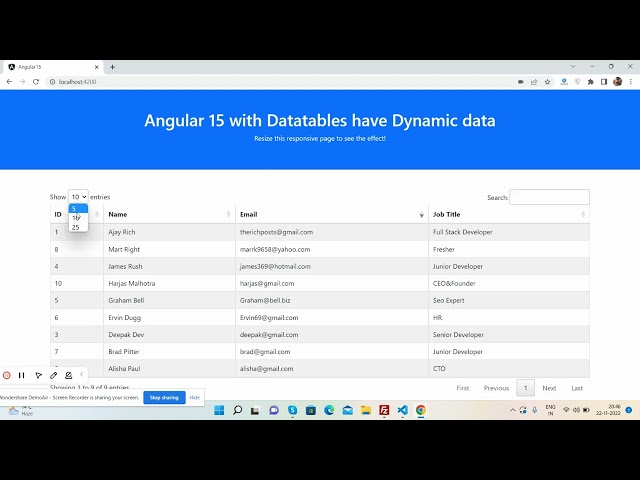Open Chrome from taskbar
Screen dimensions: 640x480
pos(421,410)
